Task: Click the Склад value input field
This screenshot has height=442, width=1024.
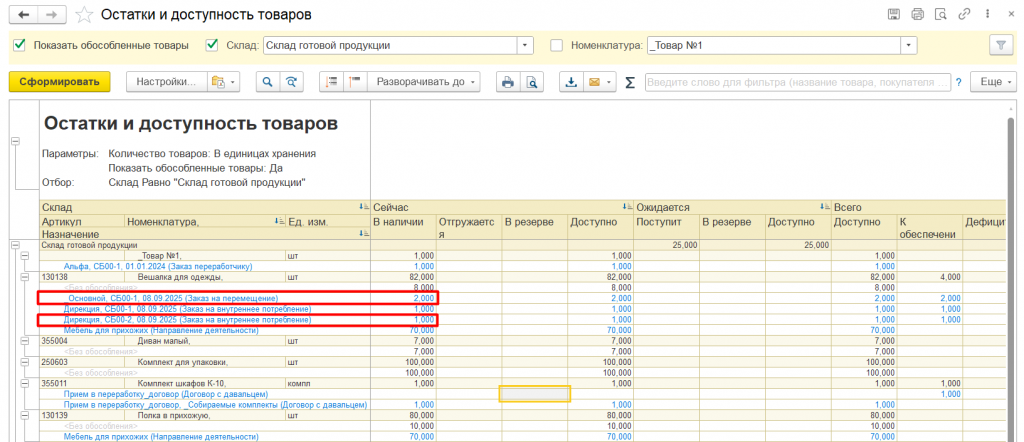Action: point(391,45)
